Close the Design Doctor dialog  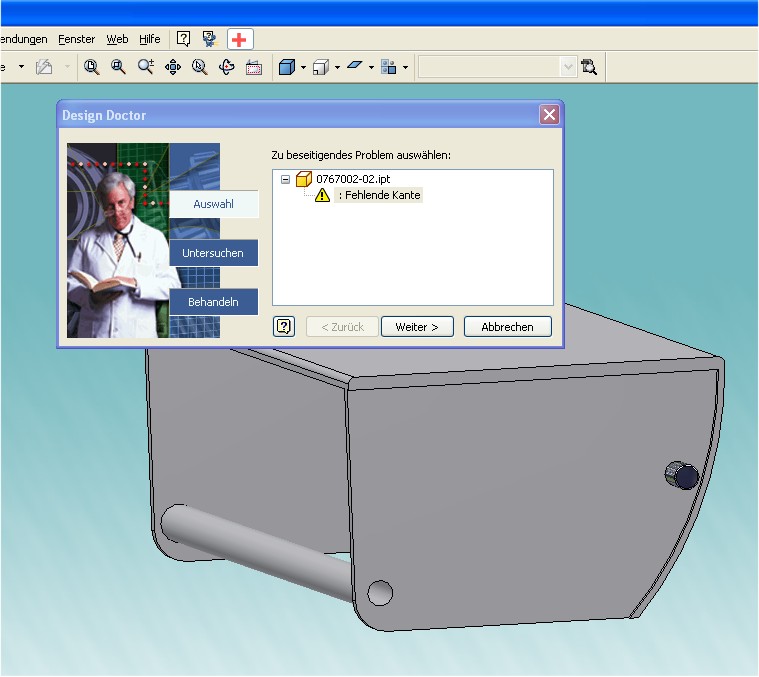549,115
